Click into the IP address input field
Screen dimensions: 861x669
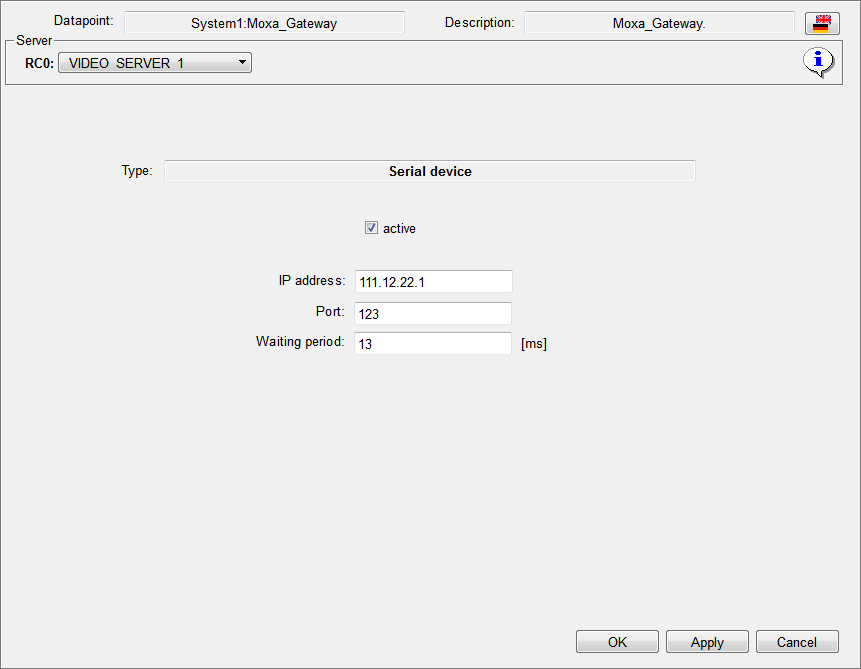click(433, 282)
